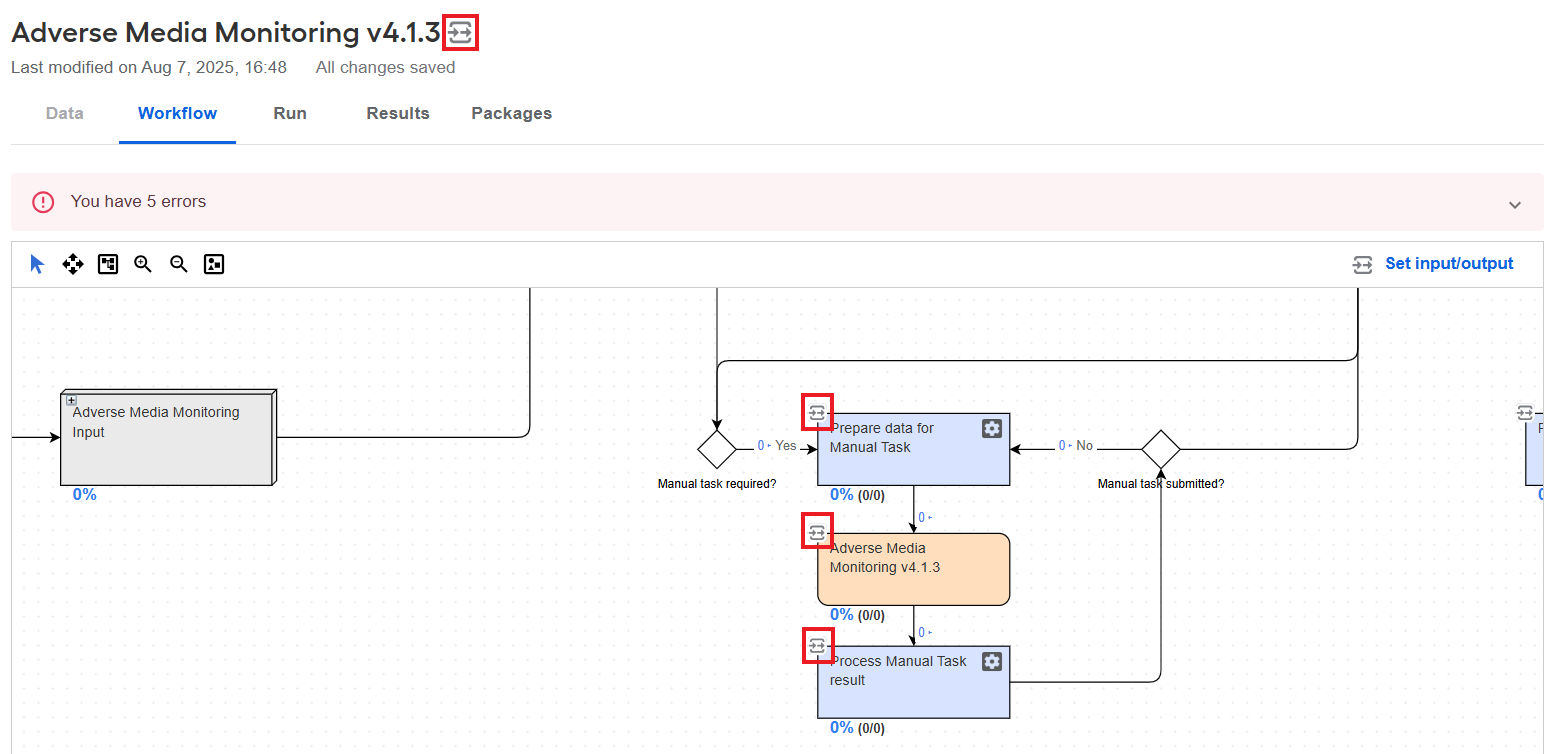
Task: Open the Packages tab
Action: pyautogui.click(x=512, y=113)
